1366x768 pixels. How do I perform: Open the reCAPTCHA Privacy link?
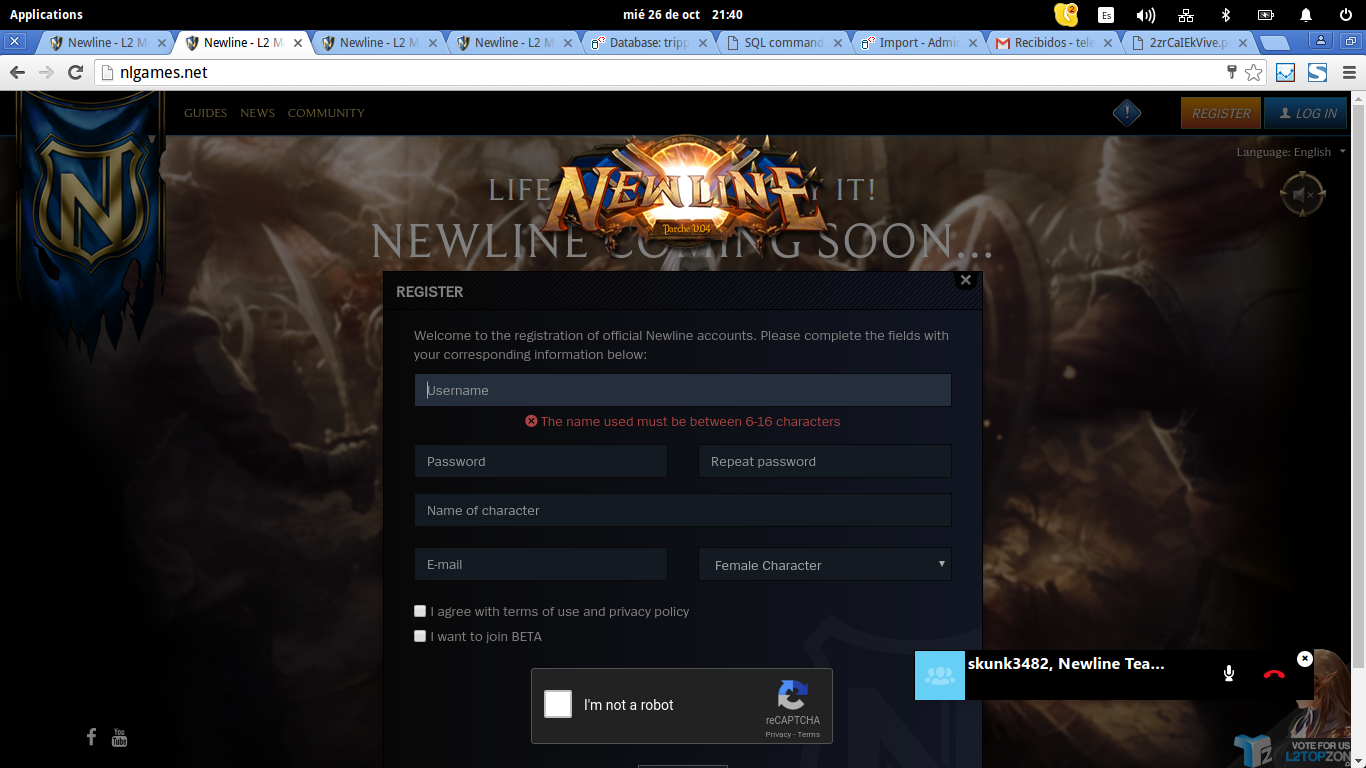[x=778, y=734]
